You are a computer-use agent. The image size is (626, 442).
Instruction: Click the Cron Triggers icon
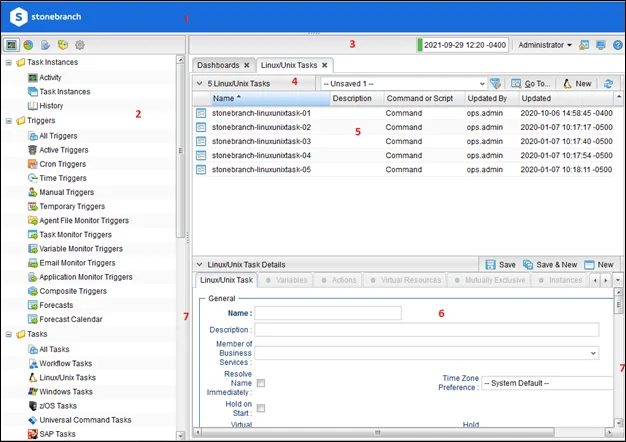coord(33,164)
